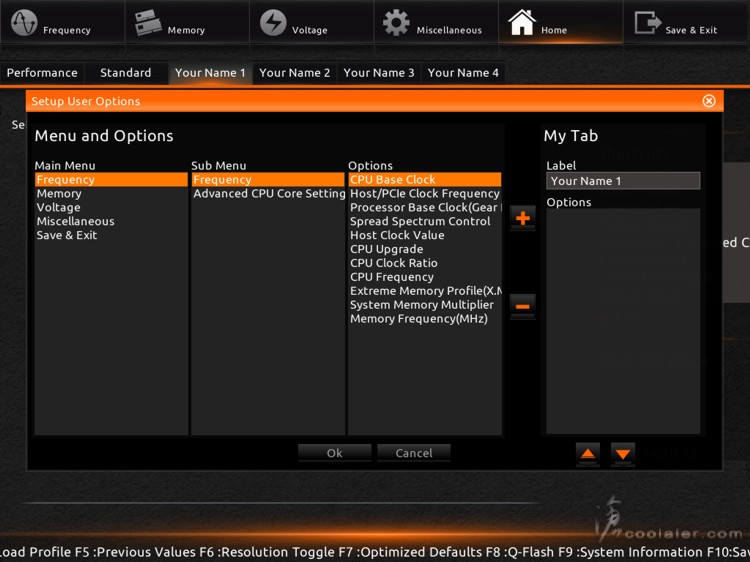The image size is (750, 562).
Task: Edit the Label field containing Your Name 1
Action: click(623, 181)
